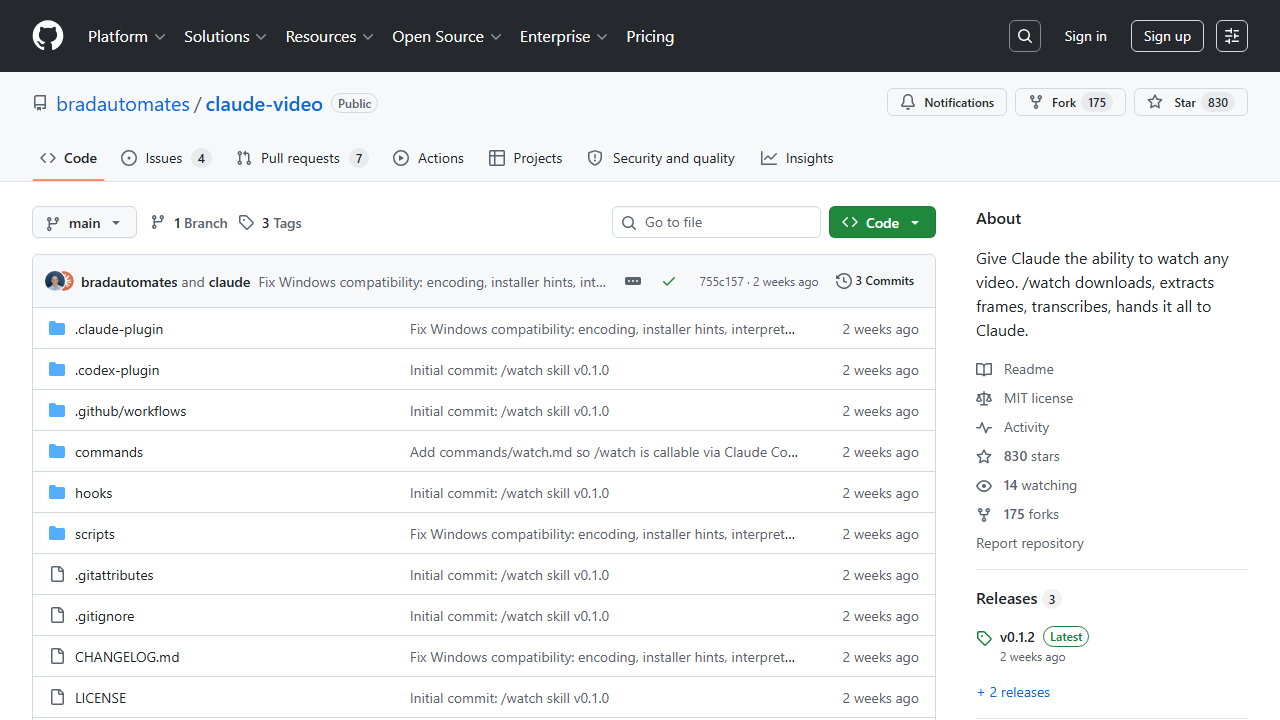This screenshot has width=1280, height=720.
Task: Open commit hash 755c157
Action: (x=721, y=282)
